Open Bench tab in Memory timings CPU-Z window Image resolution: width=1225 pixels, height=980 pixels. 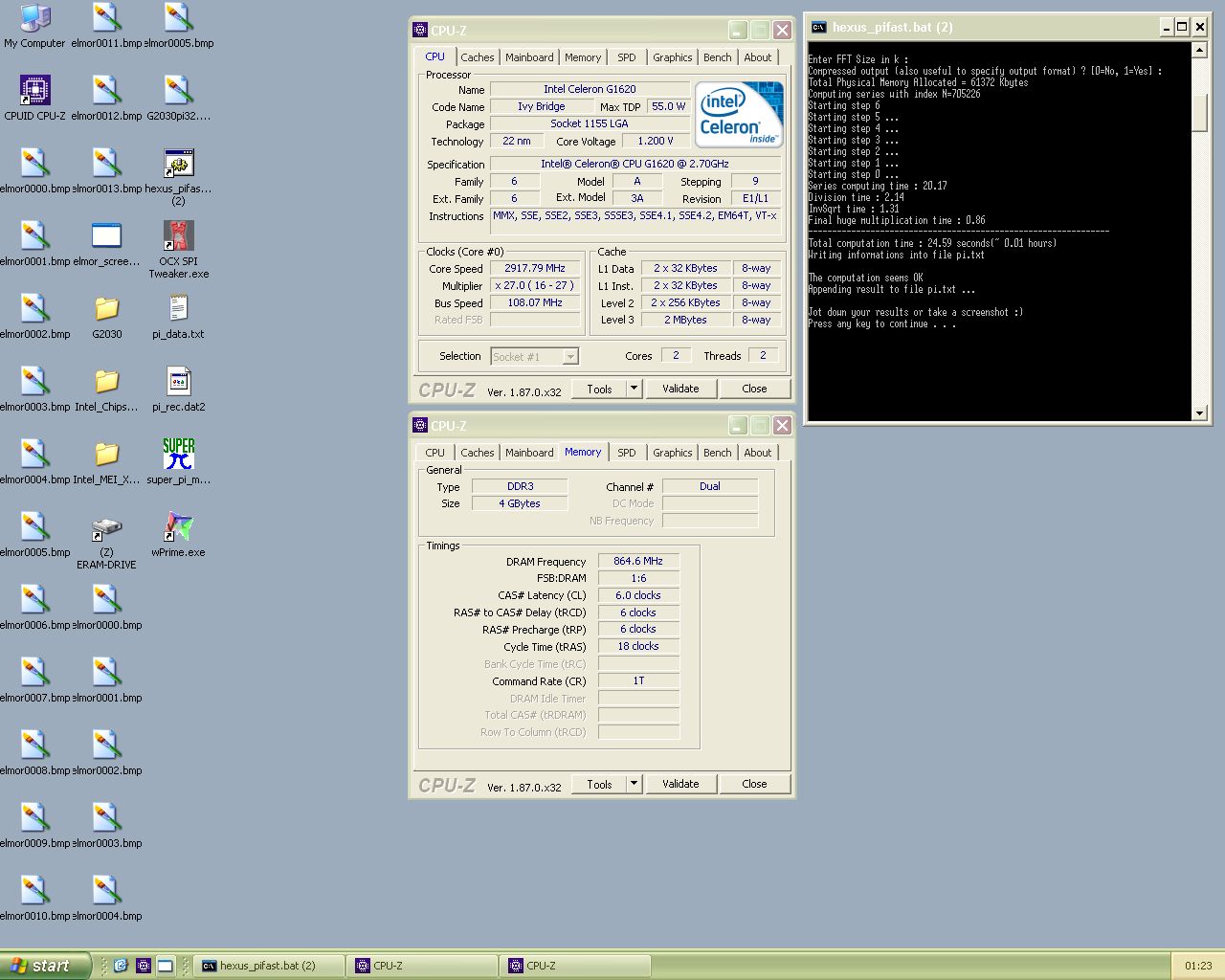click(718, 453)
